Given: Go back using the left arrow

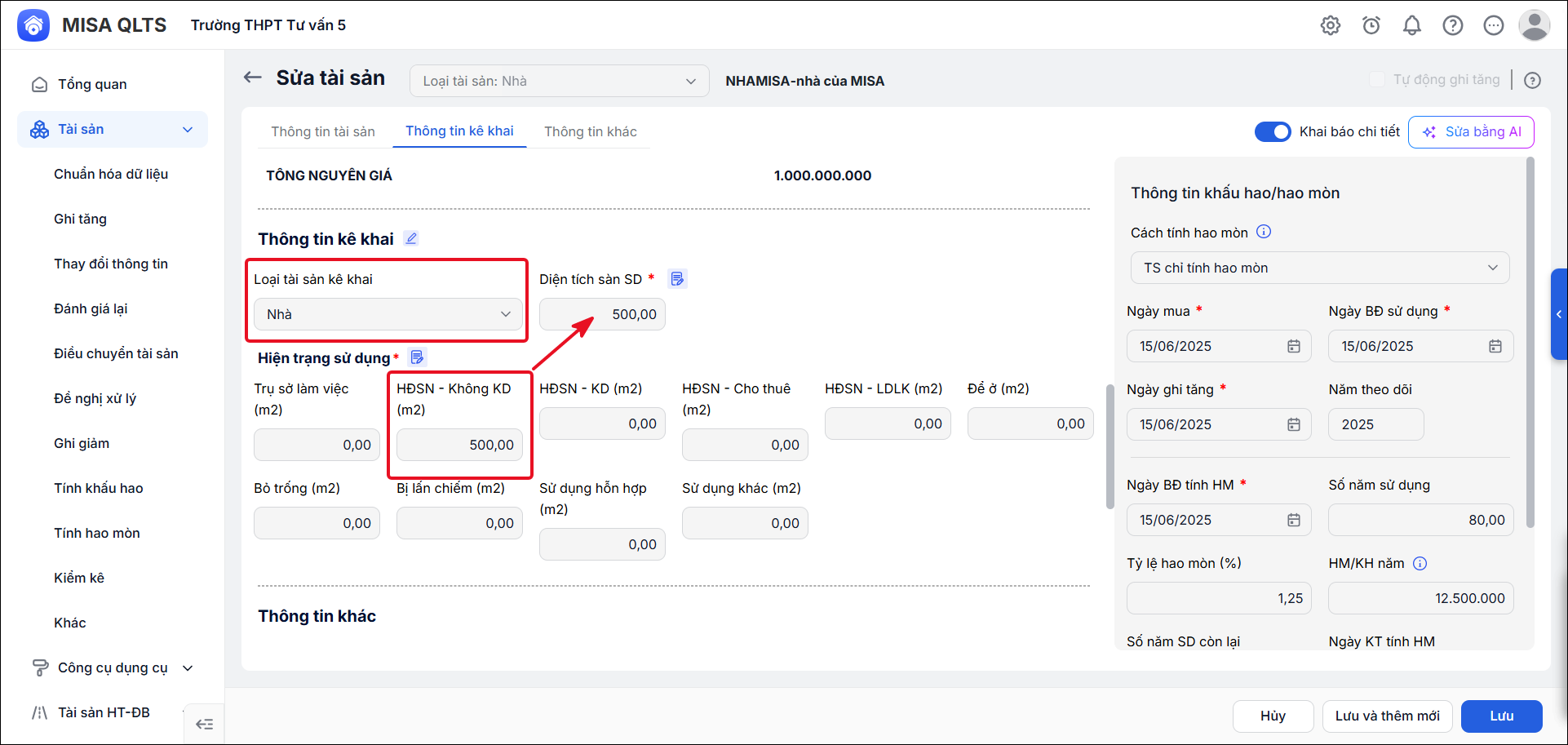Looking at the screenshot, I should [253, 78].
